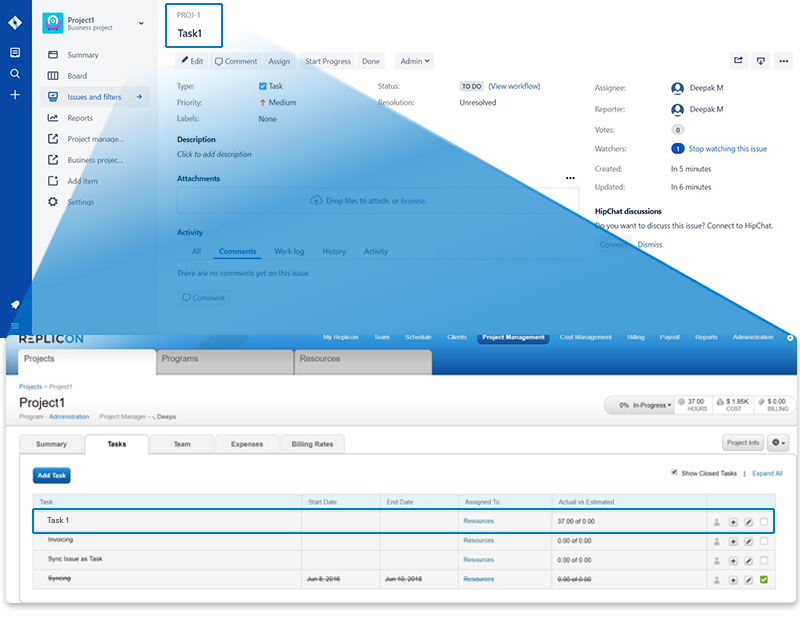Open the issue's more actions ellipsis menu
The width and height of the screenshot is (800, 618).
point(784,61)
